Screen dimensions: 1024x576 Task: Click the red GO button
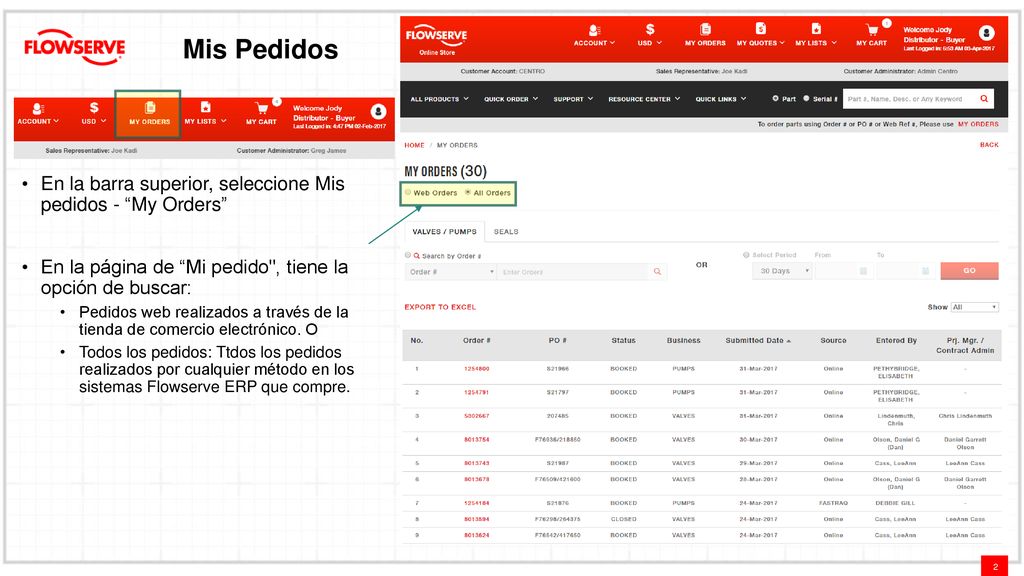(969, 270)
